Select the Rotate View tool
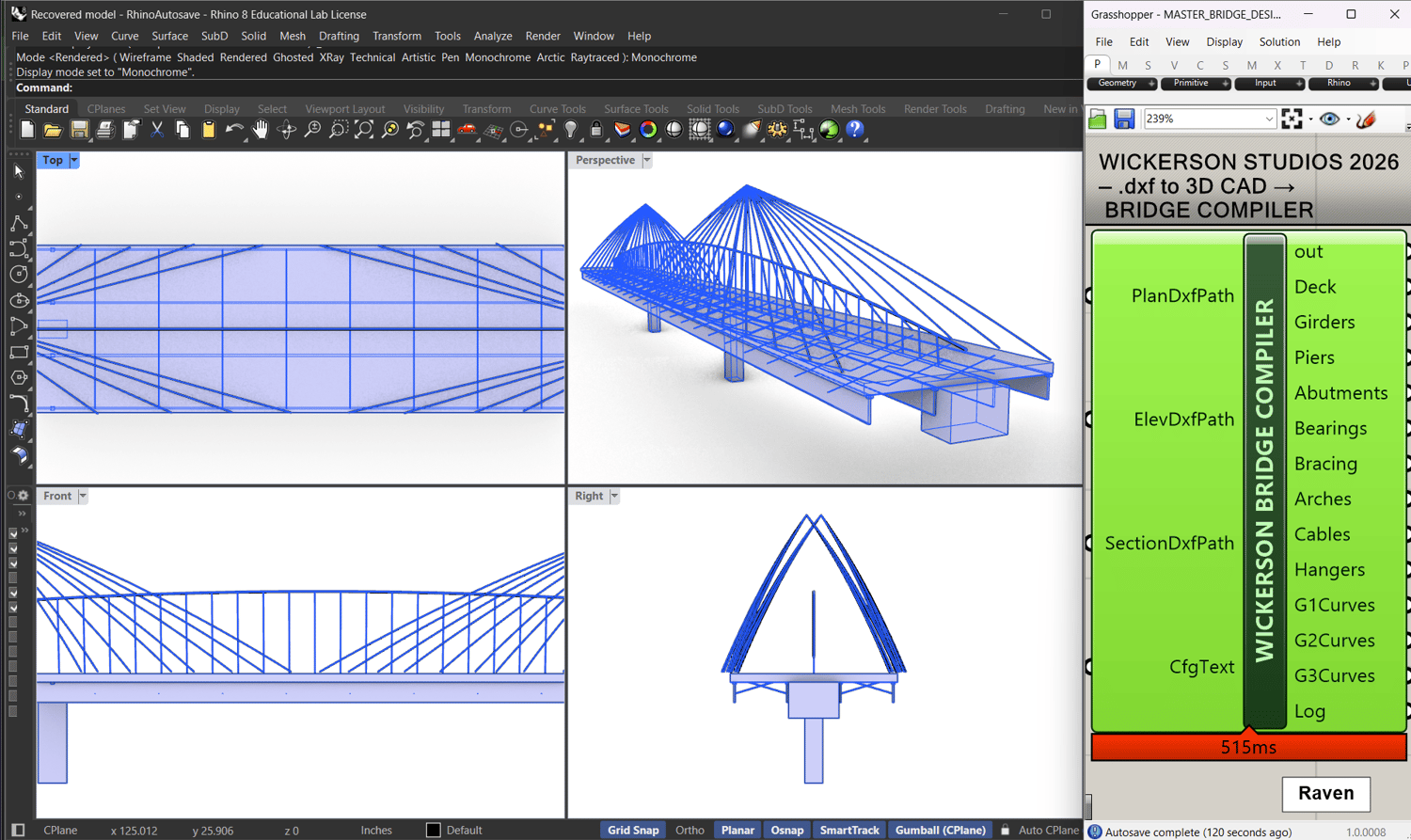Viewport: 1411px width, 840px height. pyautogui.click(x=286, y=130)
